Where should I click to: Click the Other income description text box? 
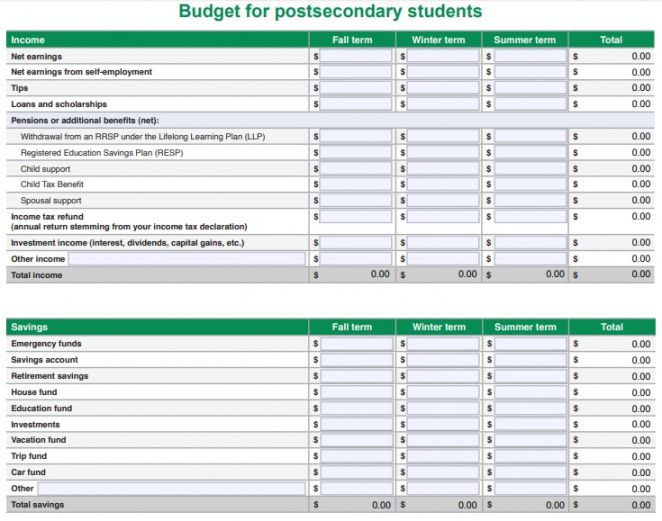187,259
